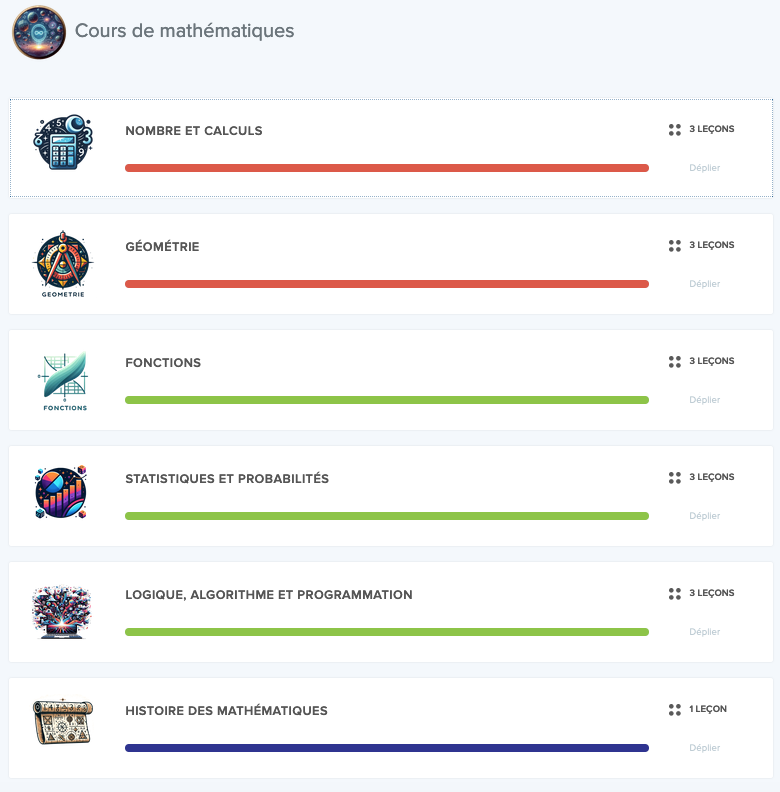Expand Histoire des Mathématiques via Déplier
This screenshot has height=792, width=780.
704,748
